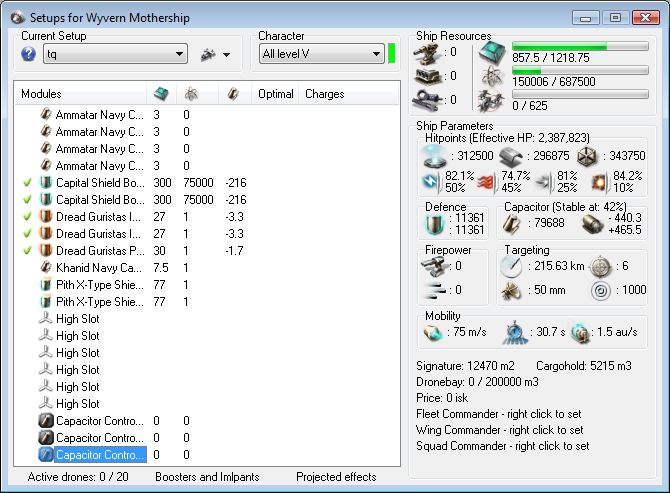Click the armor hitpoints icon
This screenshot has width=670, height=493.
[511, 157]
